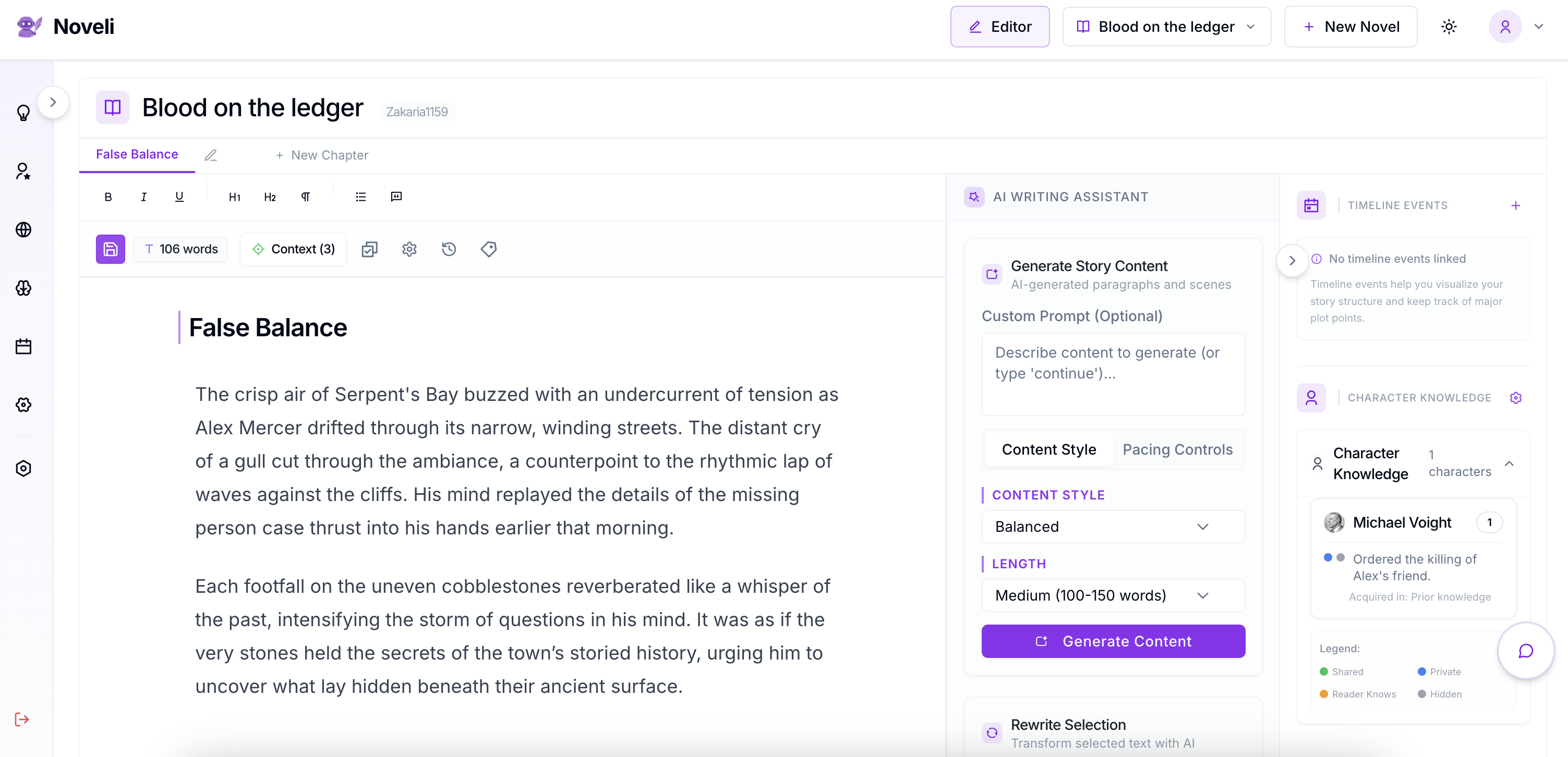Open the version history clock icon

[449, 249]
